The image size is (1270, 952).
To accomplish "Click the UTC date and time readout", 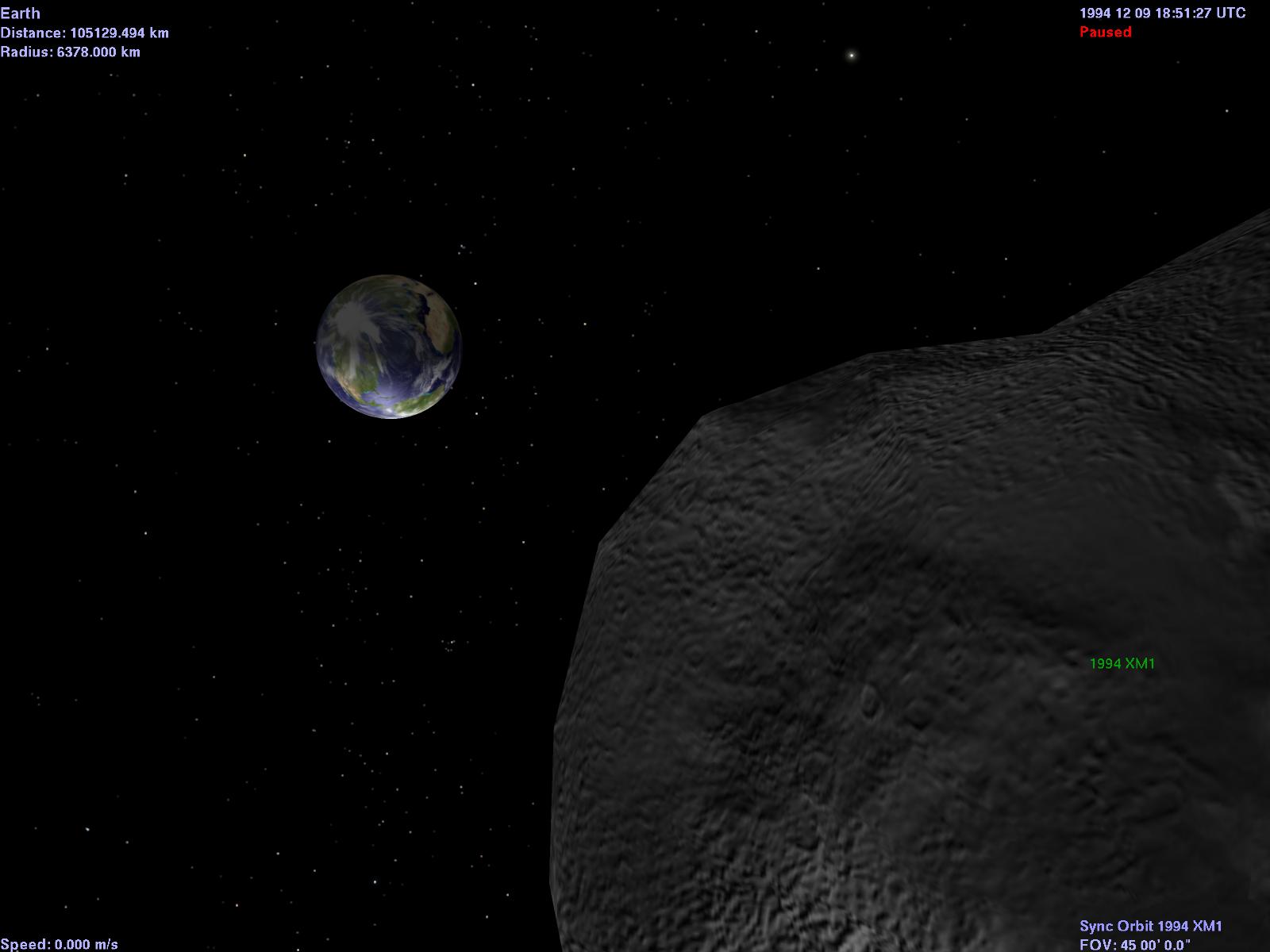I will click(1162, 13).
